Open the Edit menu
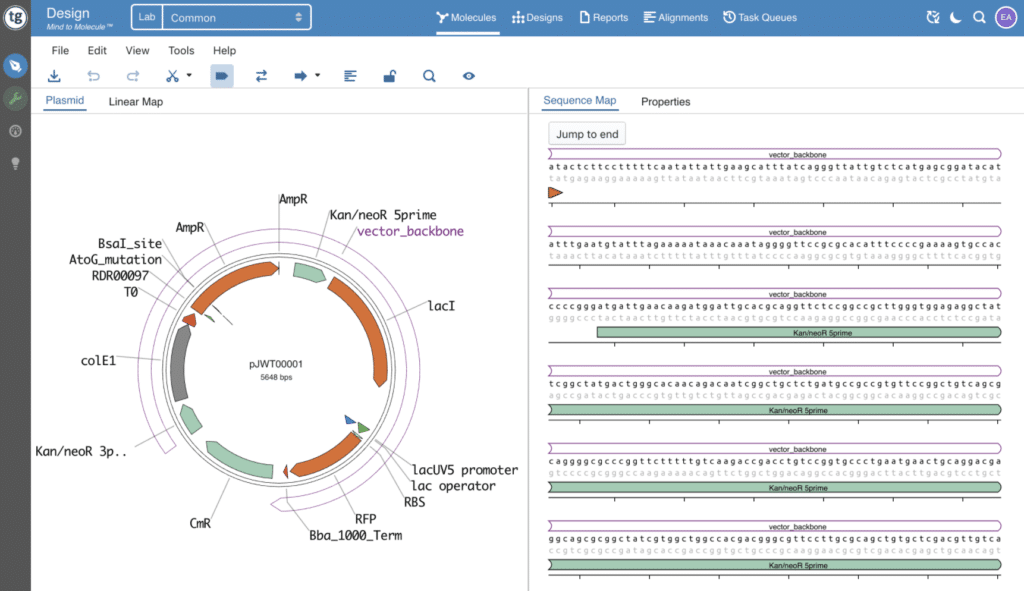Image resolution: width=1024 pixels, height=591 pixels. coord(97,50)
